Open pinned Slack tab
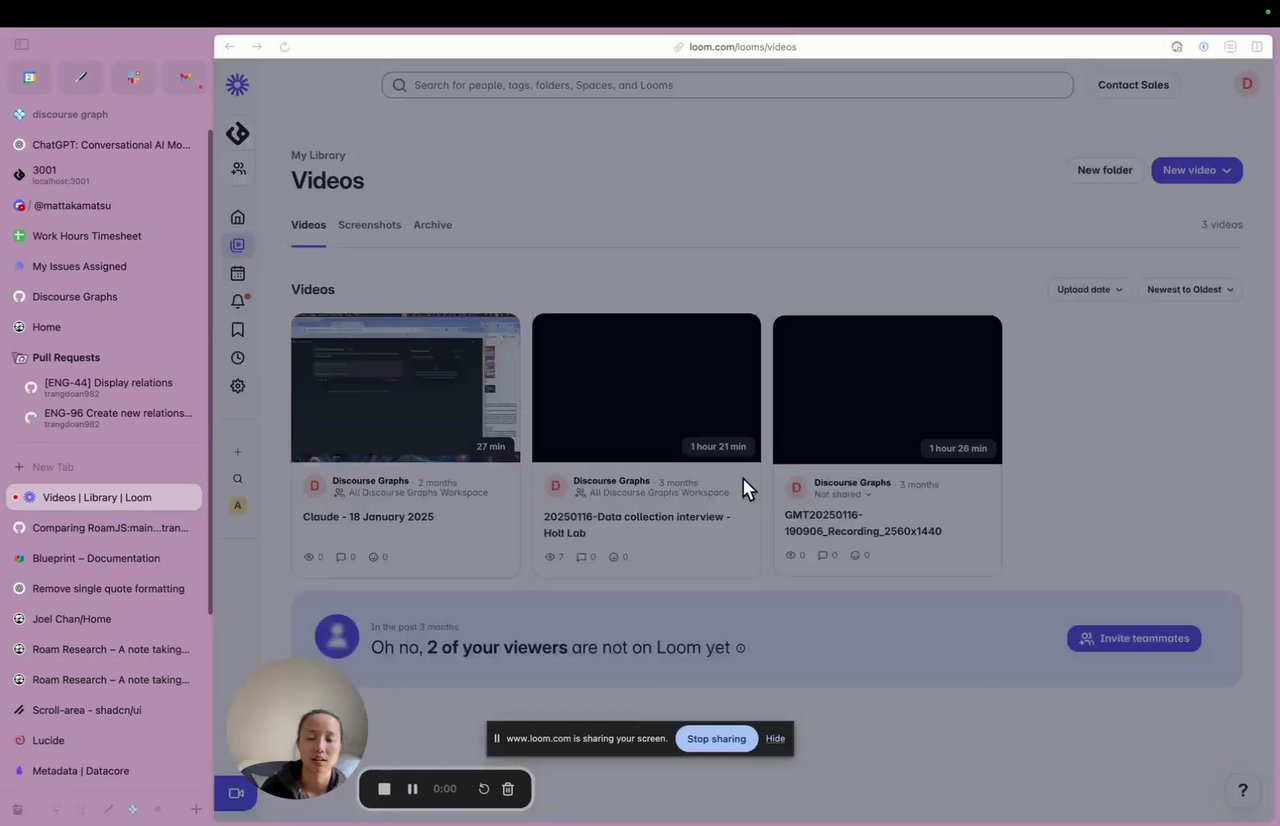 click(x=134, y=77)
